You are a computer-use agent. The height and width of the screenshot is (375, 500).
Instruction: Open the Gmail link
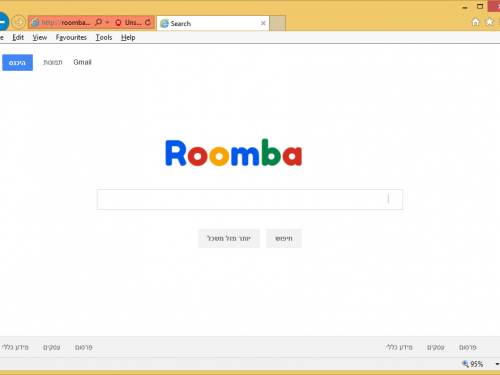(82, 62)
